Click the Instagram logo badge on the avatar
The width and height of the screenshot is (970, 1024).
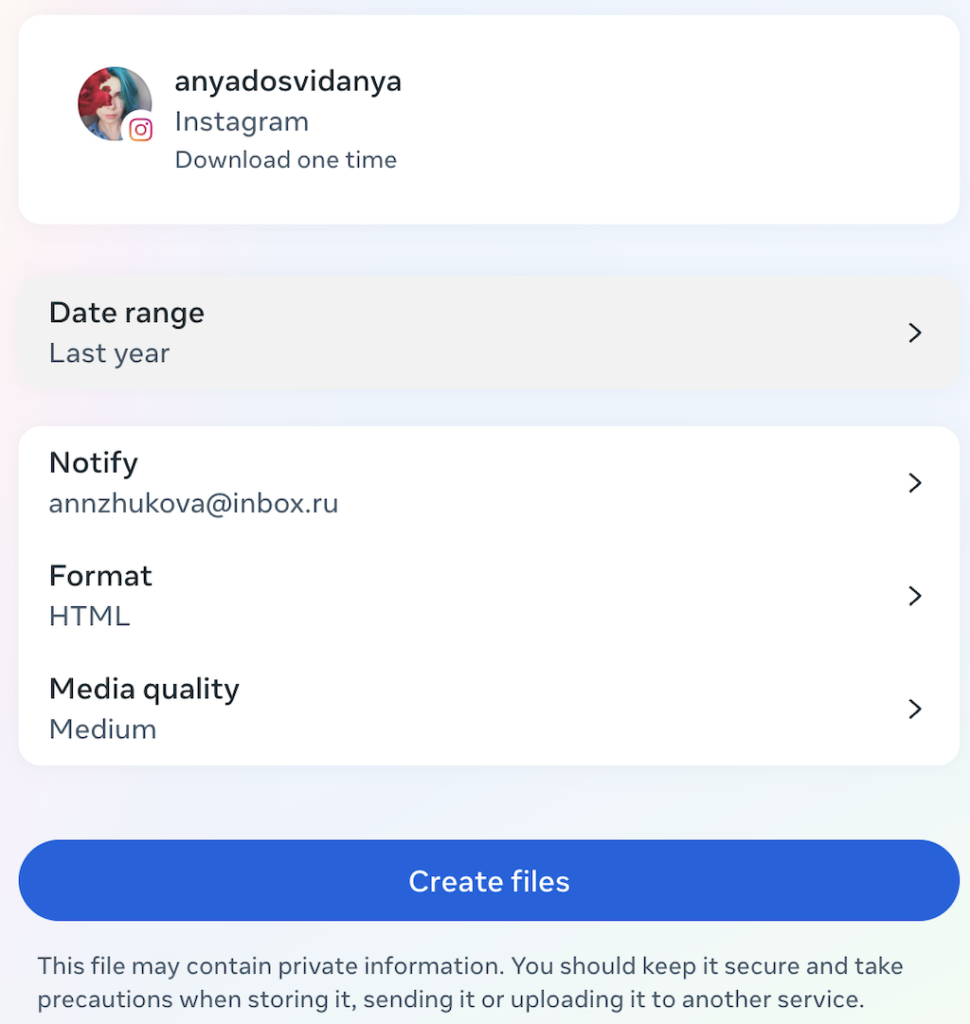tap(140, 130)
